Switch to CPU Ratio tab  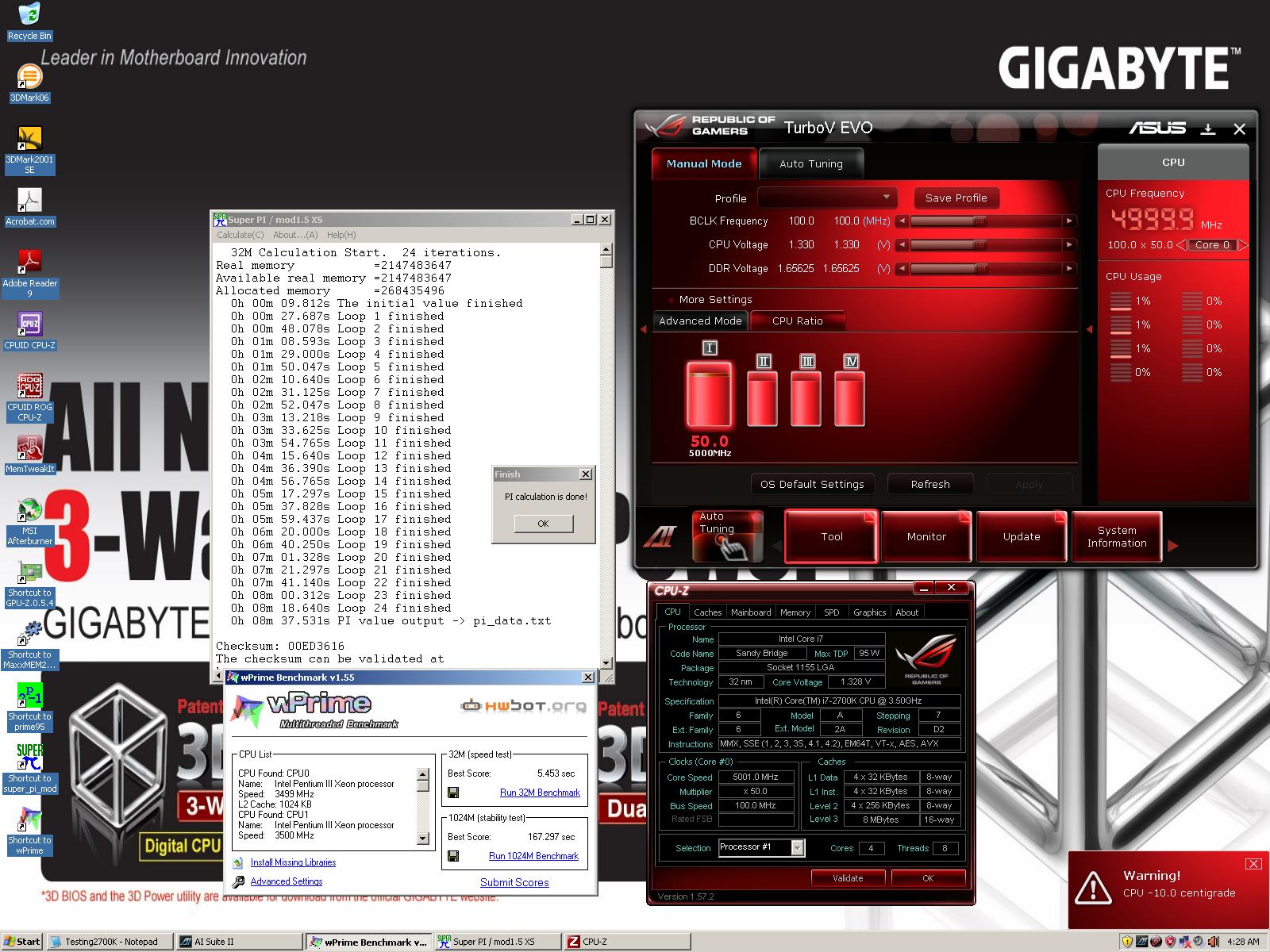point(797,321)
